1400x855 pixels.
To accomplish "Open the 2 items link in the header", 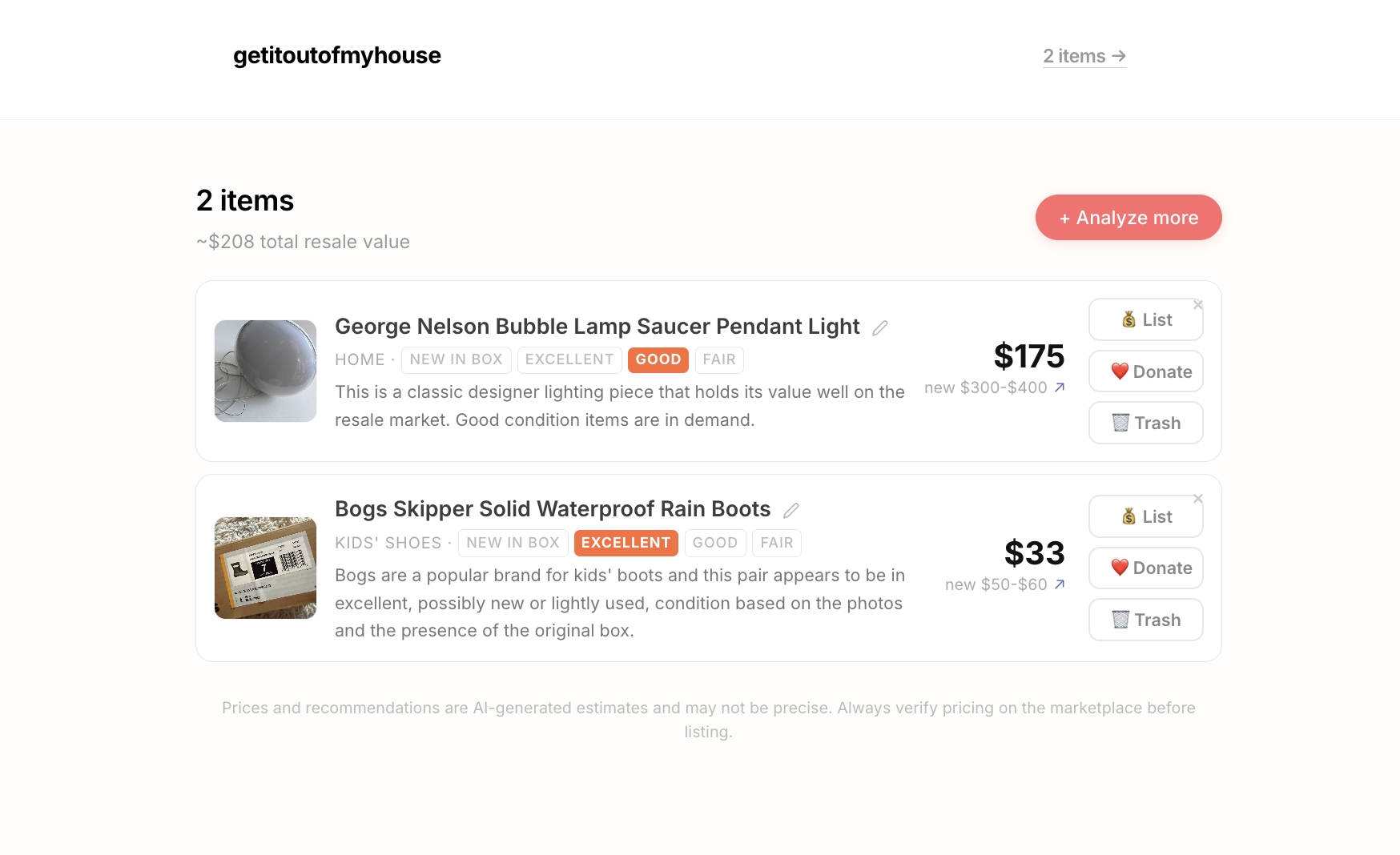I will (x=1084, y=56).
